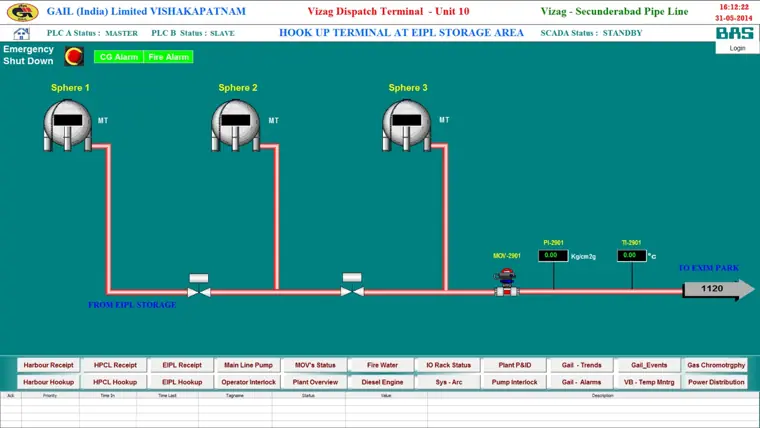Click the 'PLC A Status : MASTER' text

(92, 33)
